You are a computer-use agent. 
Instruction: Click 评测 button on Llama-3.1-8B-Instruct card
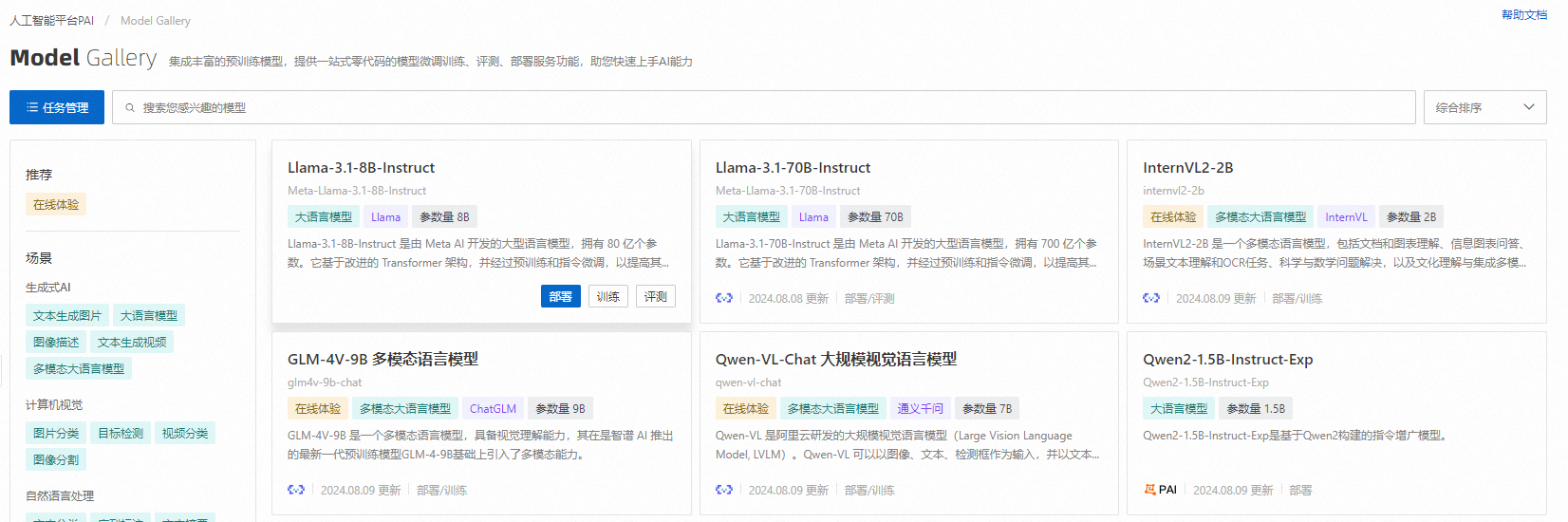tap(656, 297)
